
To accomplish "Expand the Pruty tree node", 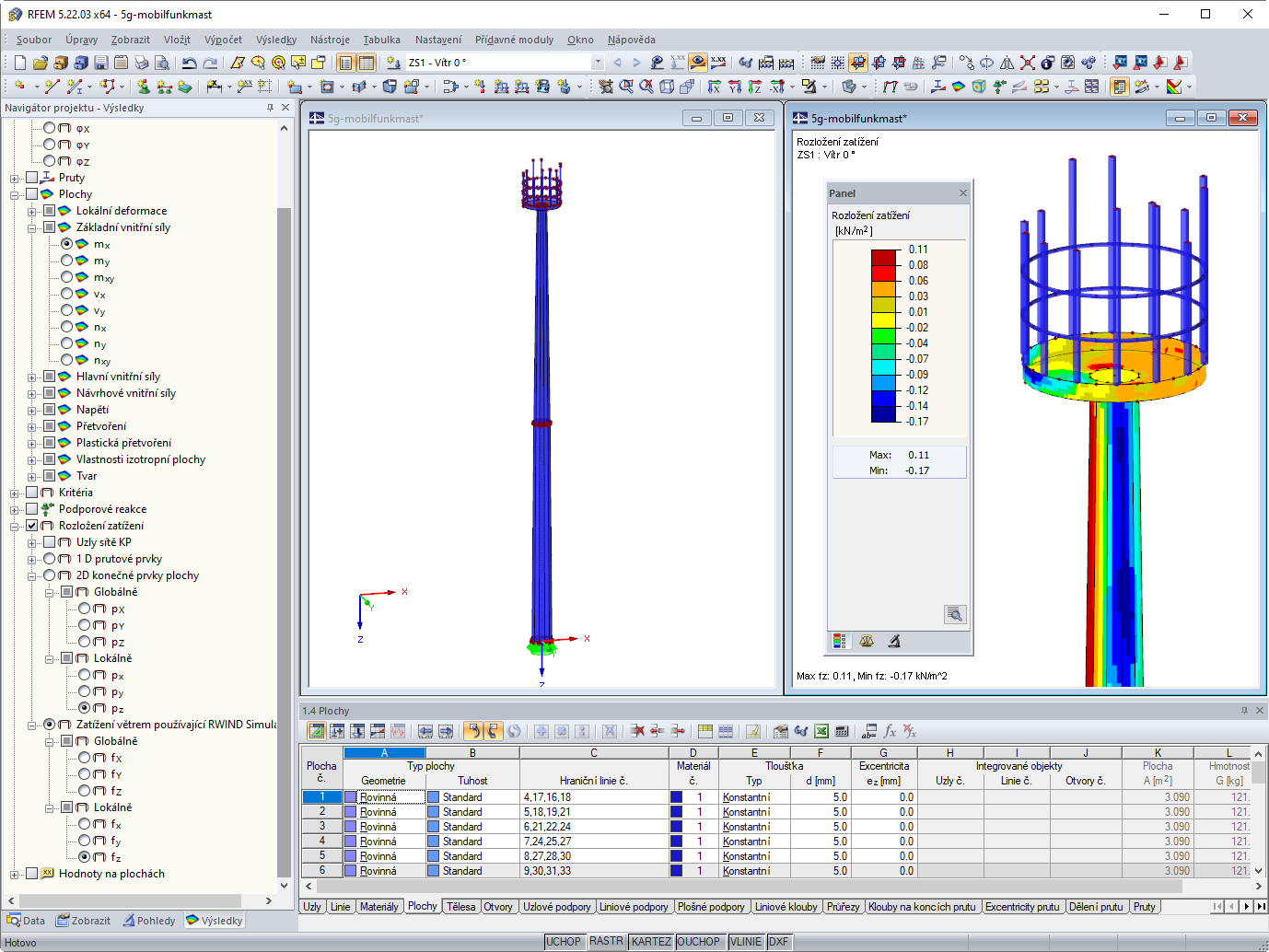I will click(15, 179).
